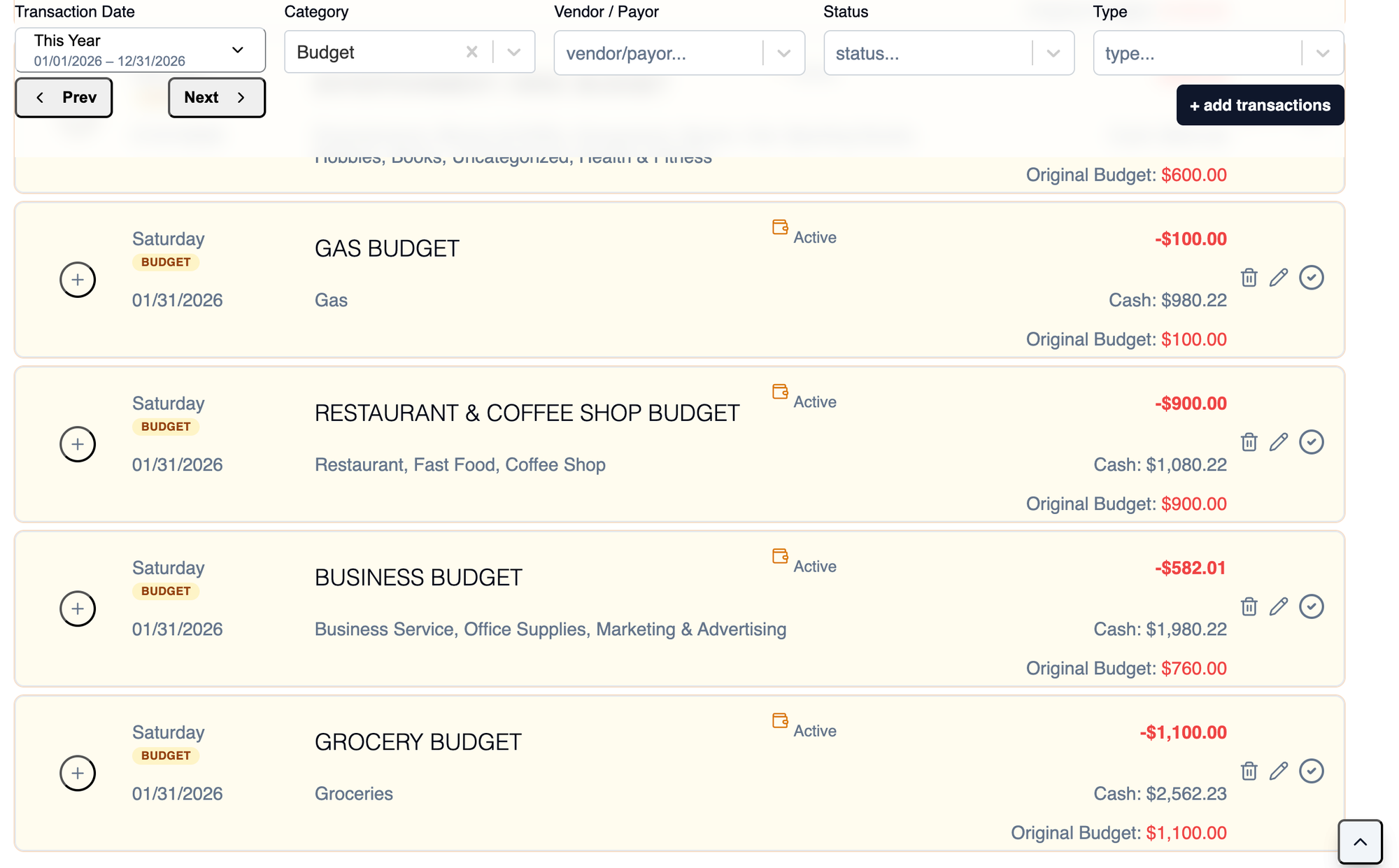Open the Transaction Date range dropdown
This screenshot has width=1399, height=868.
(140, 50)
